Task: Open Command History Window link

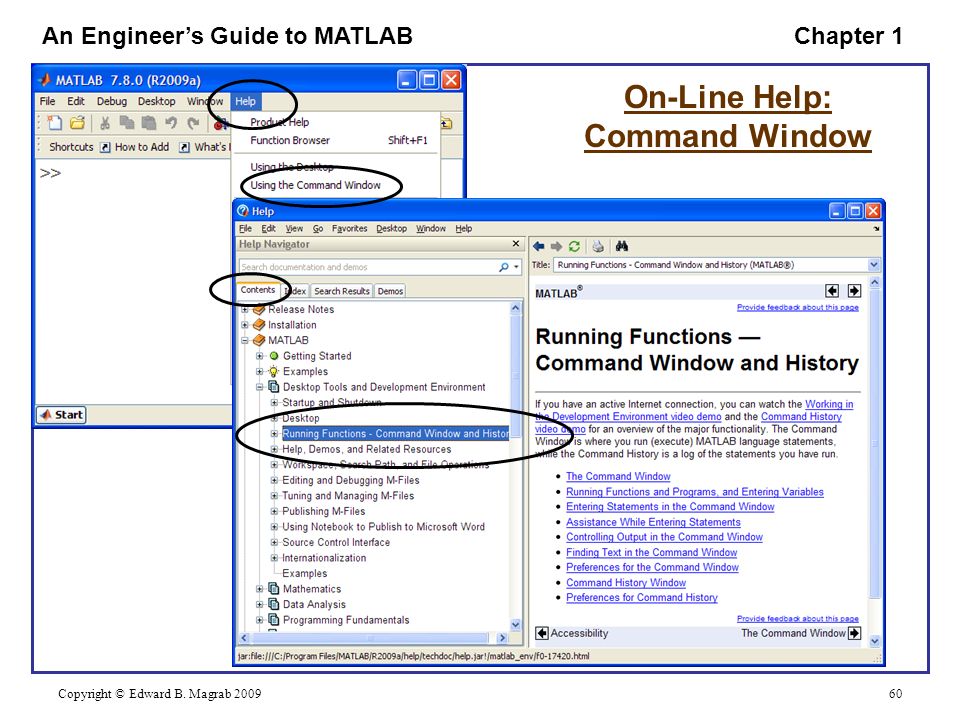Action: click(x=626, y=583)
